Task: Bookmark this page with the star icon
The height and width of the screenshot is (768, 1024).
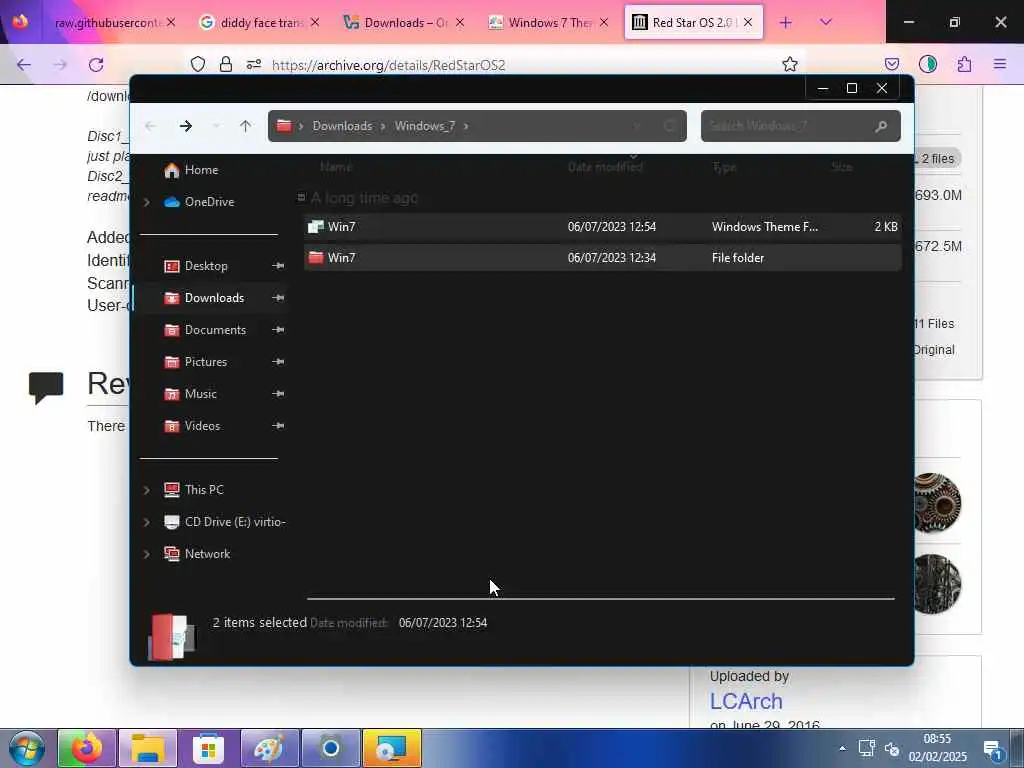Action: [x=790, y=64]
